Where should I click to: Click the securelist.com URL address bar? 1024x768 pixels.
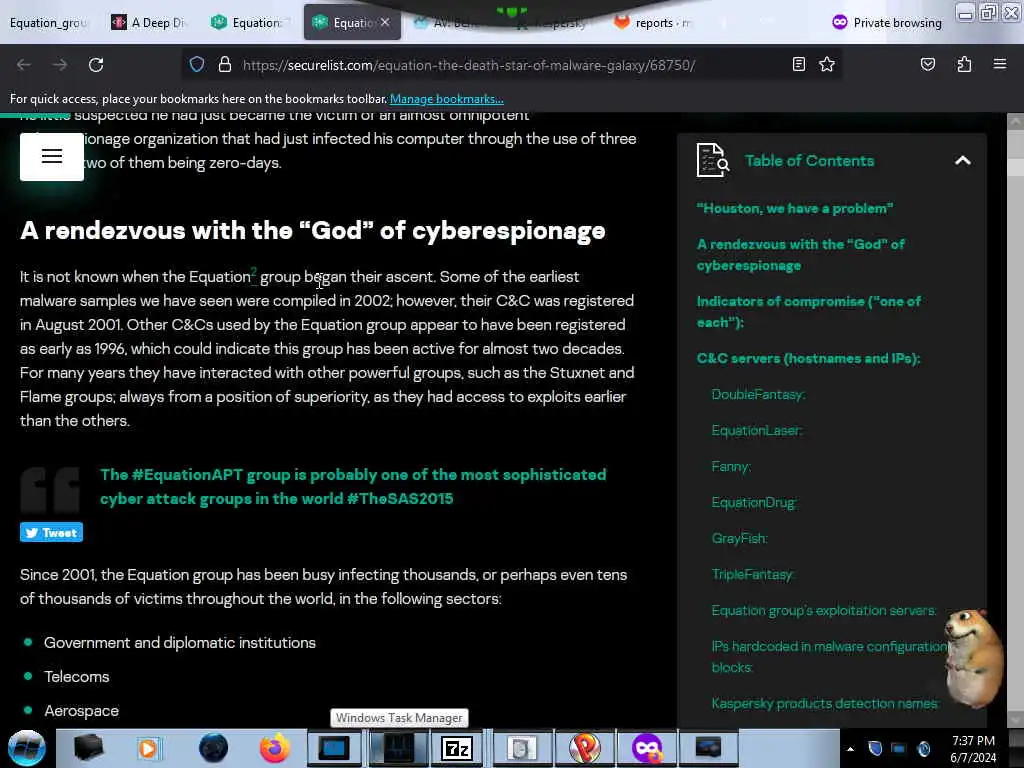469,65
